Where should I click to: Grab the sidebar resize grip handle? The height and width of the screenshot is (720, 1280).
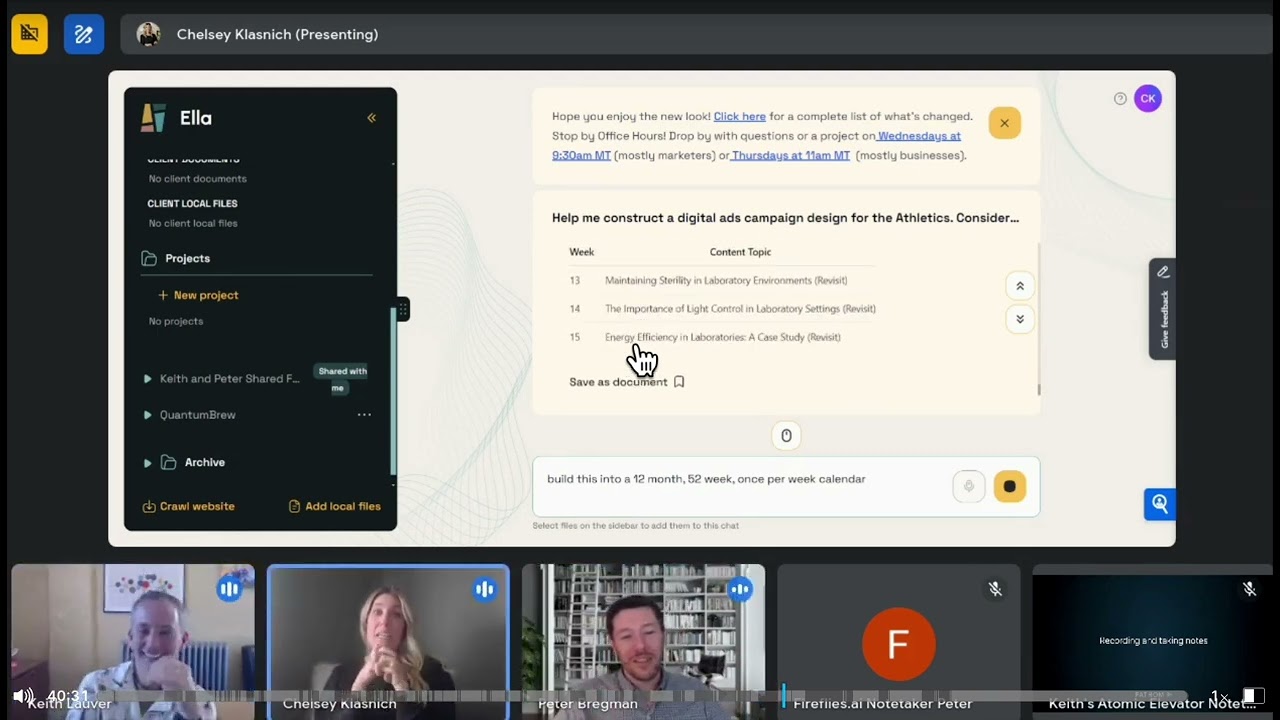402,310
